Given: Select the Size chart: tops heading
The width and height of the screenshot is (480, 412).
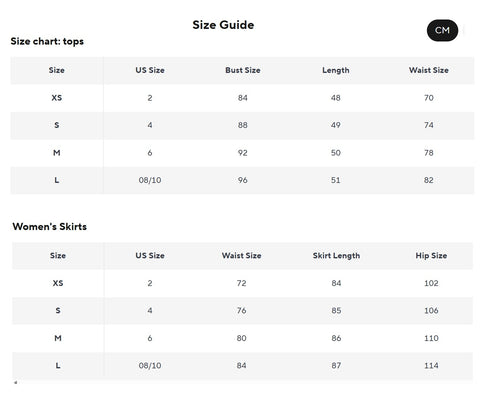Looking at the screenshot, I should 47,42.
